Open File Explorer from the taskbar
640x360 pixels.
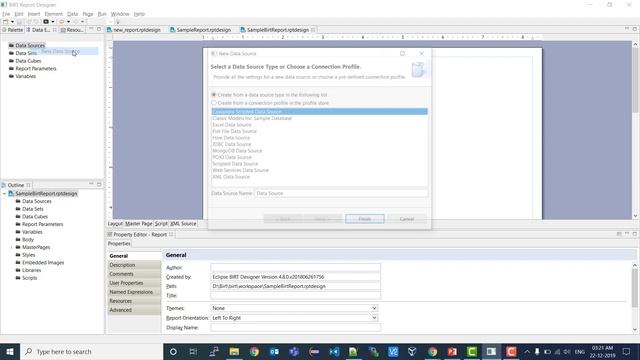tap(234, 351)
